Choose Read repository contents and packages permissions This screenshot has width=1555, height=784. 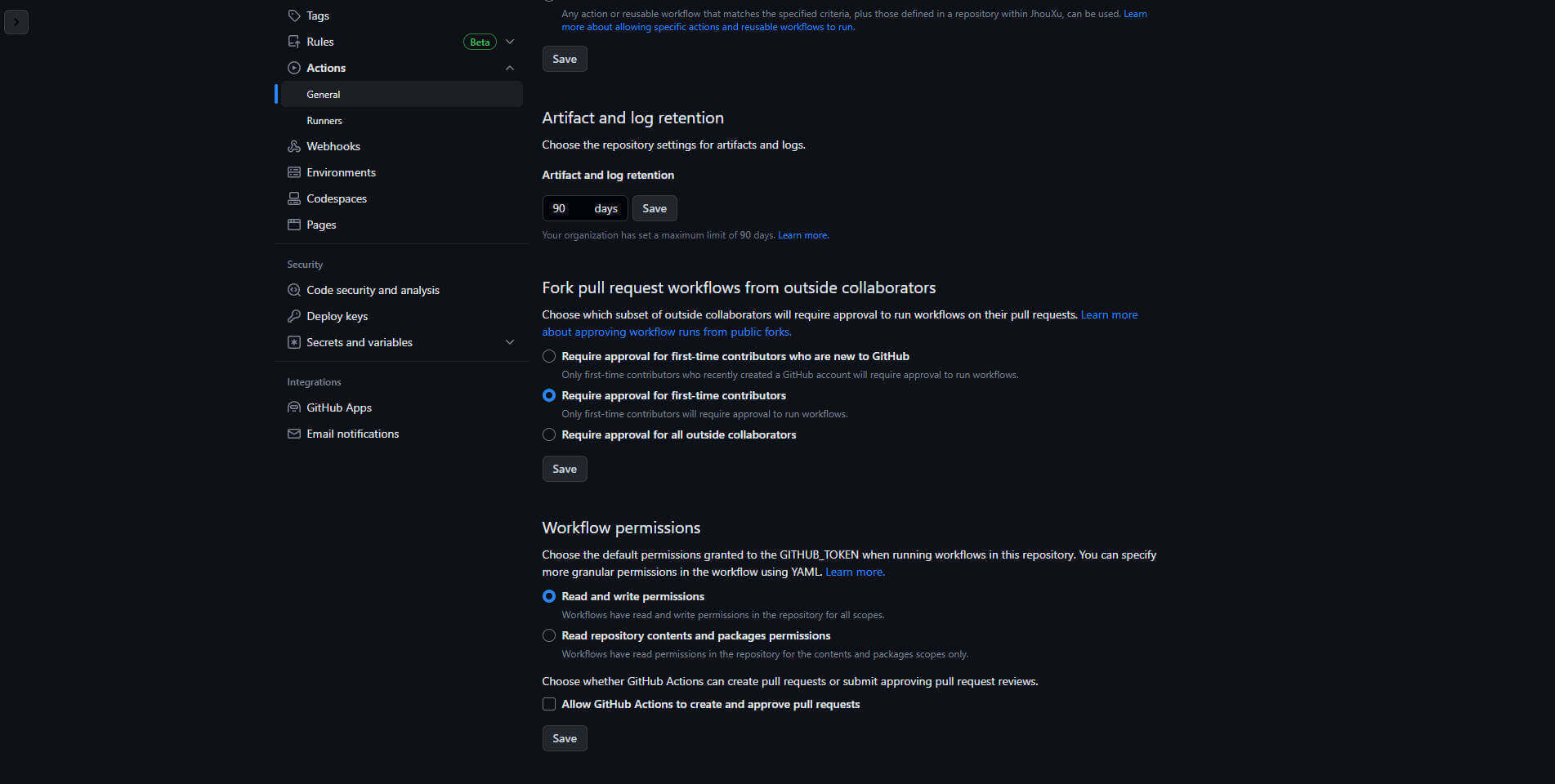[549, 635]
